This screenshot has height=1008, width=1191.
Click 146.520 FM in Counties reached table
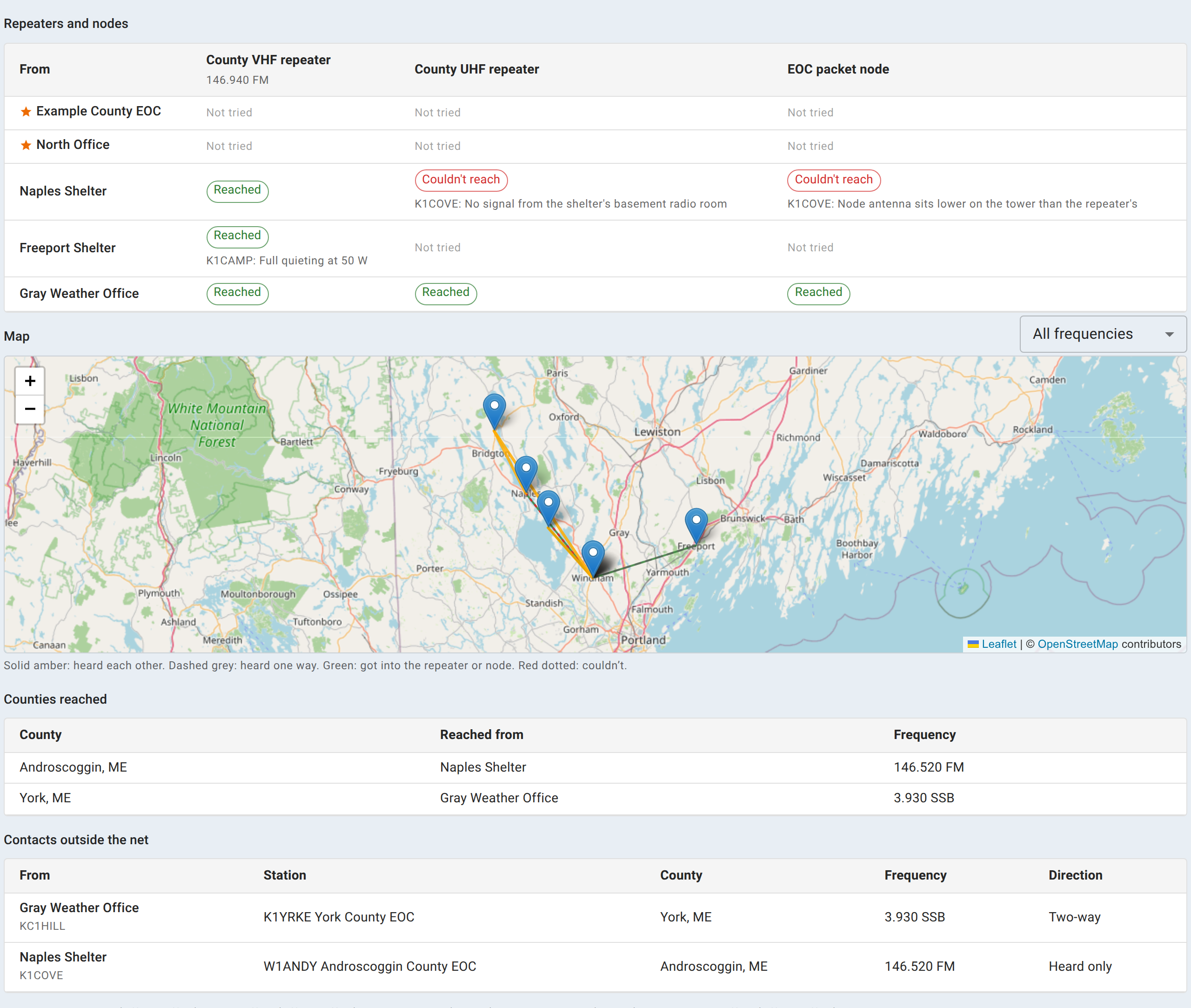point(928,767)
